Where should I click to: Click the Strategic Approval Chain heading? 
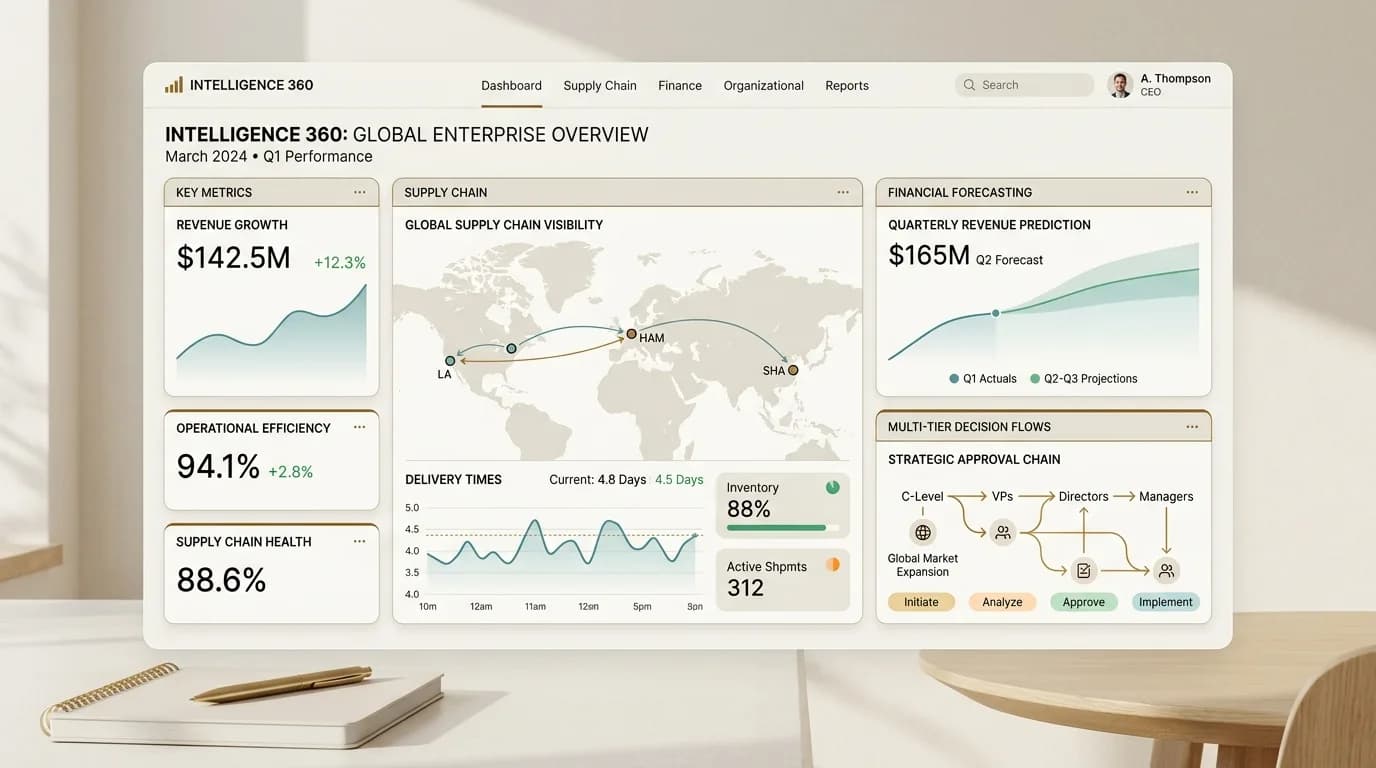[974, 460]
